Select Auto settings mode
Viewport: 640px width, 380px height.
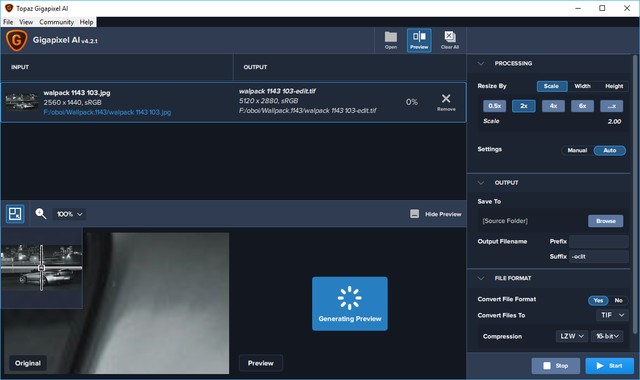point(609,150)
